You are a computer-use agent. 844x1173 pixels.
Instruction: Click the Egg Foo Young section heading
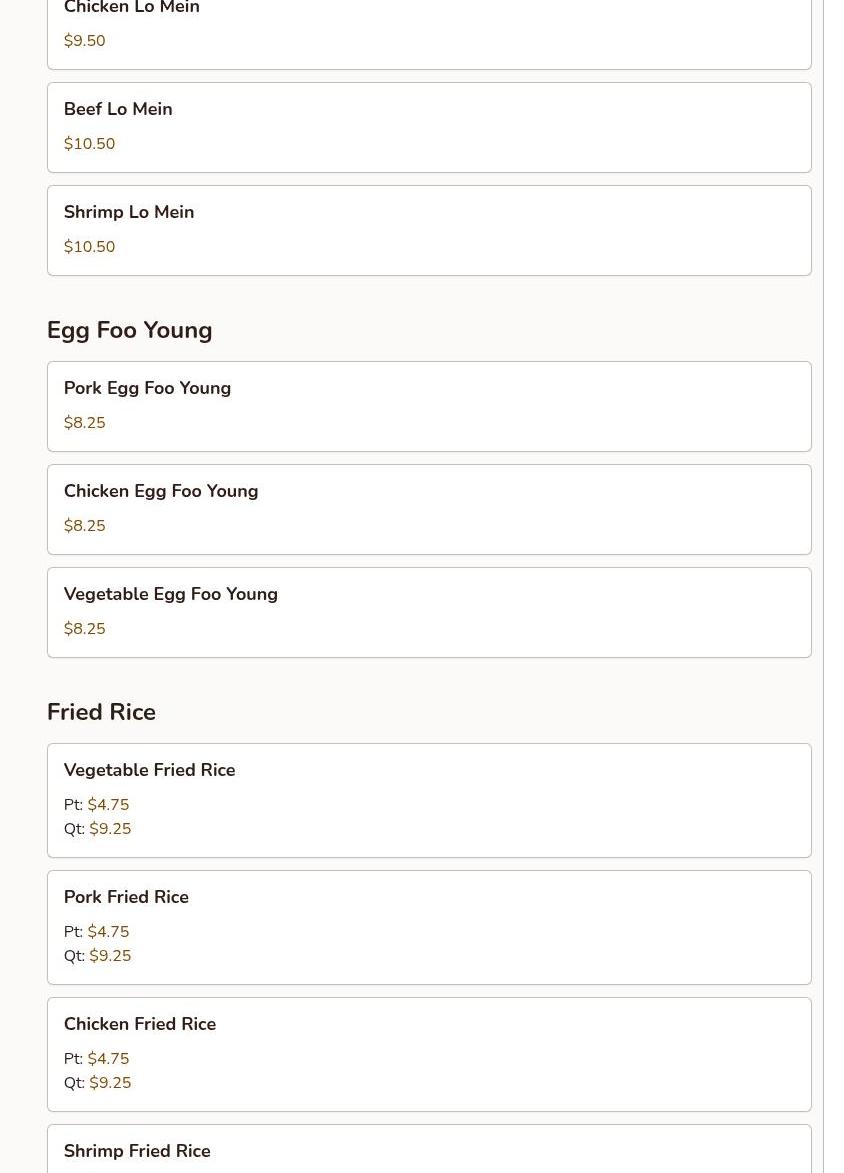pos(130,330)
